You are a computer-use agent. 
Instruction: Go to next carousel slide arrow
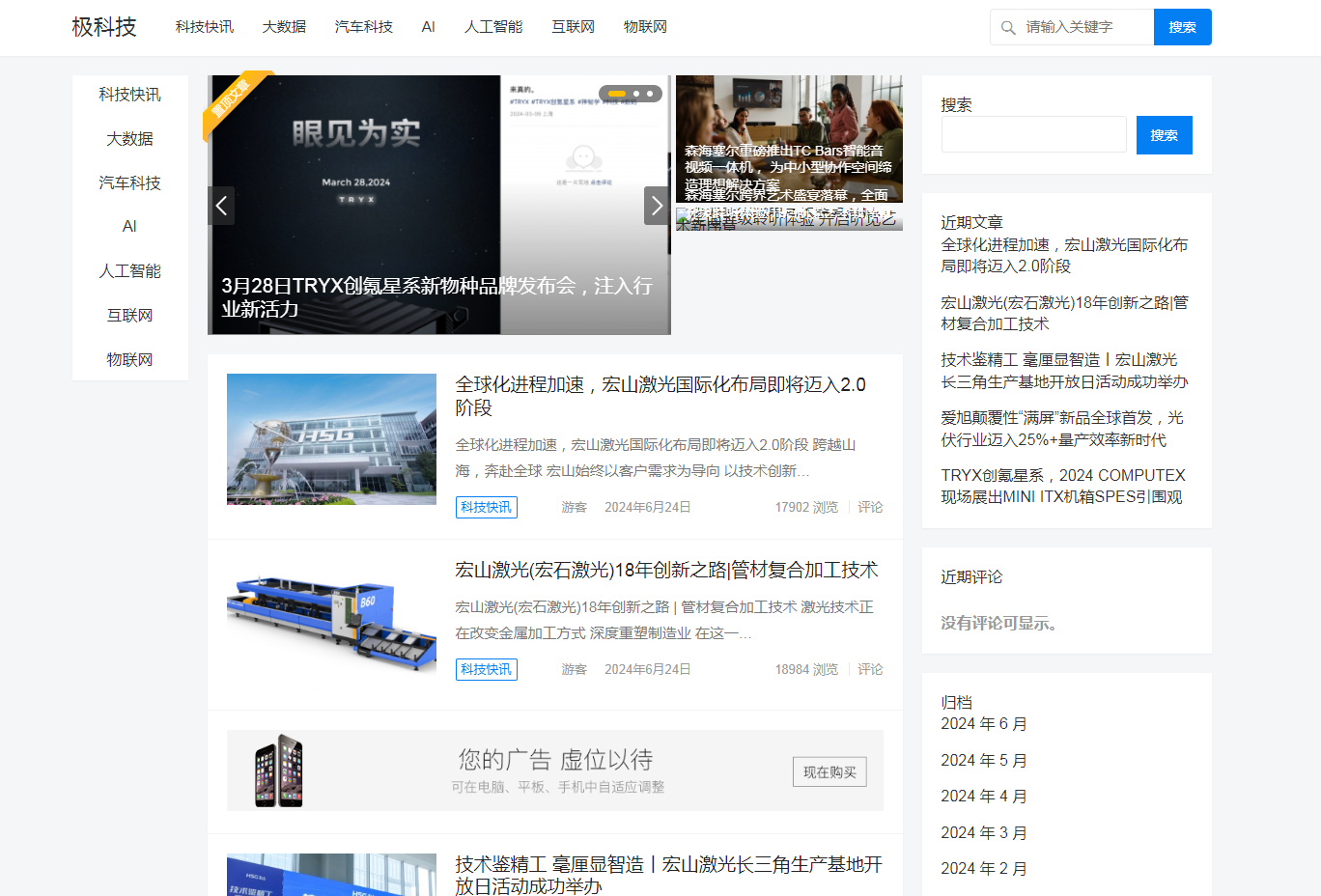[657, 206]
